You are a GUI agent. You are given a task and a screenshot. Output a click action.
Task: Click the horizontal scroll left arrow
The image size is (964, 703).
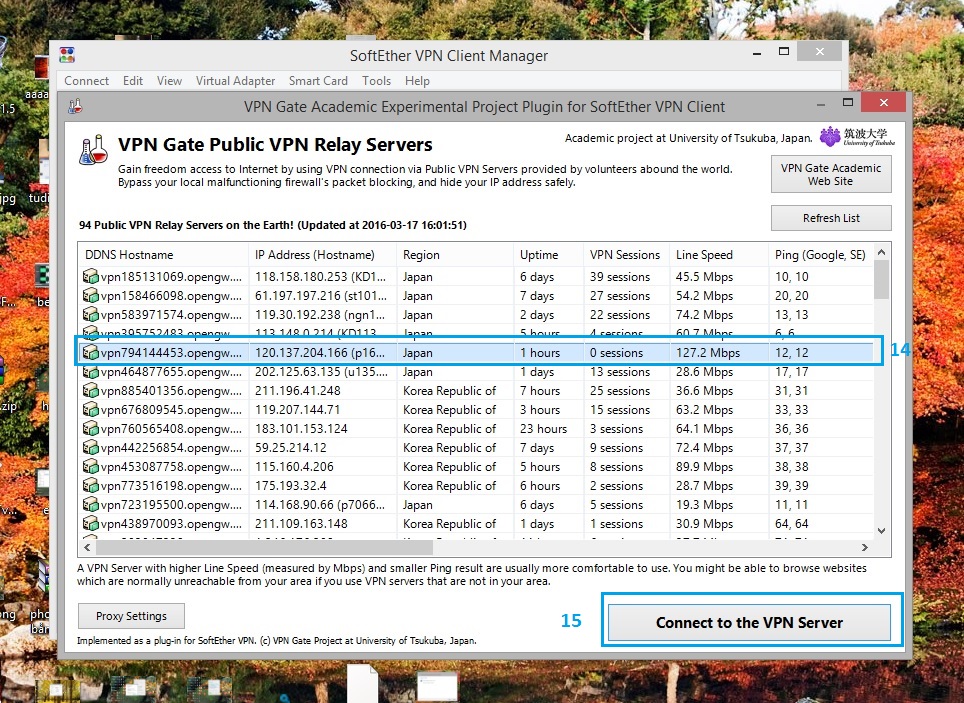click(x=87, y=547)
